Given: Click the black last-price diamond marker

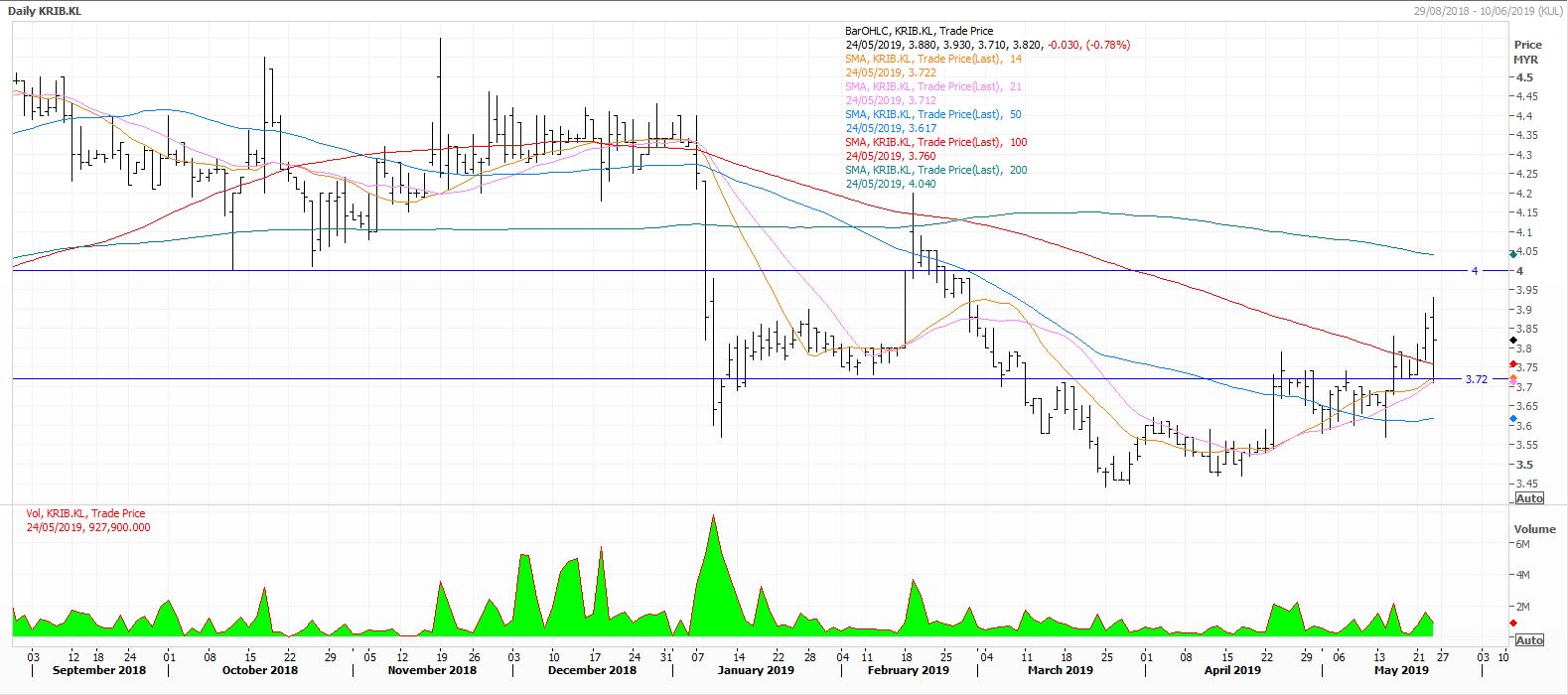Looking at the screenshot, I should tap(1512, 341).
